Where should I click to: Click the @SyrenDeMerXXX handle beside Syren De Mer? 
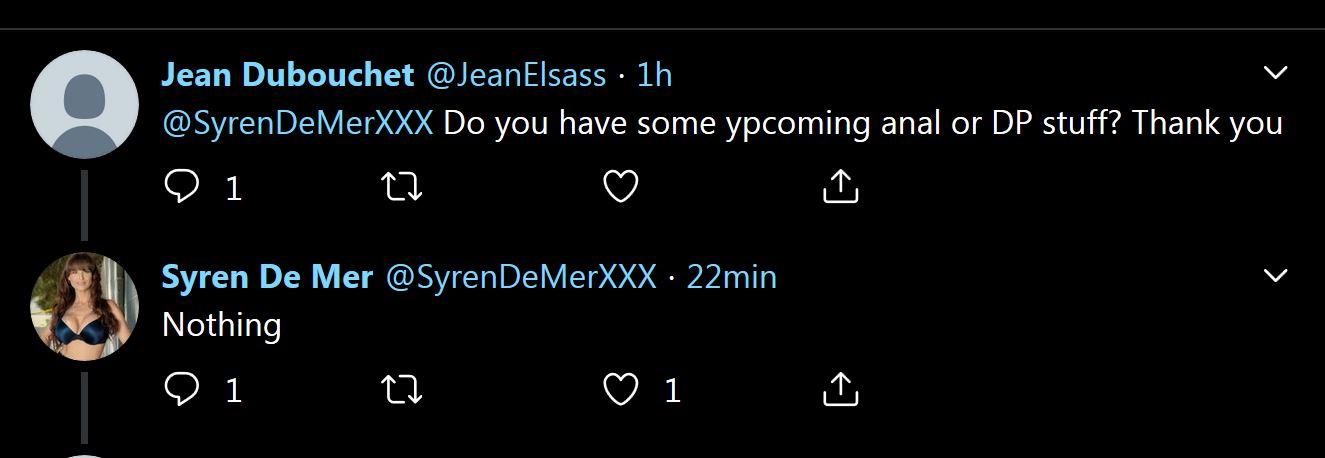(x=521, y=277)
